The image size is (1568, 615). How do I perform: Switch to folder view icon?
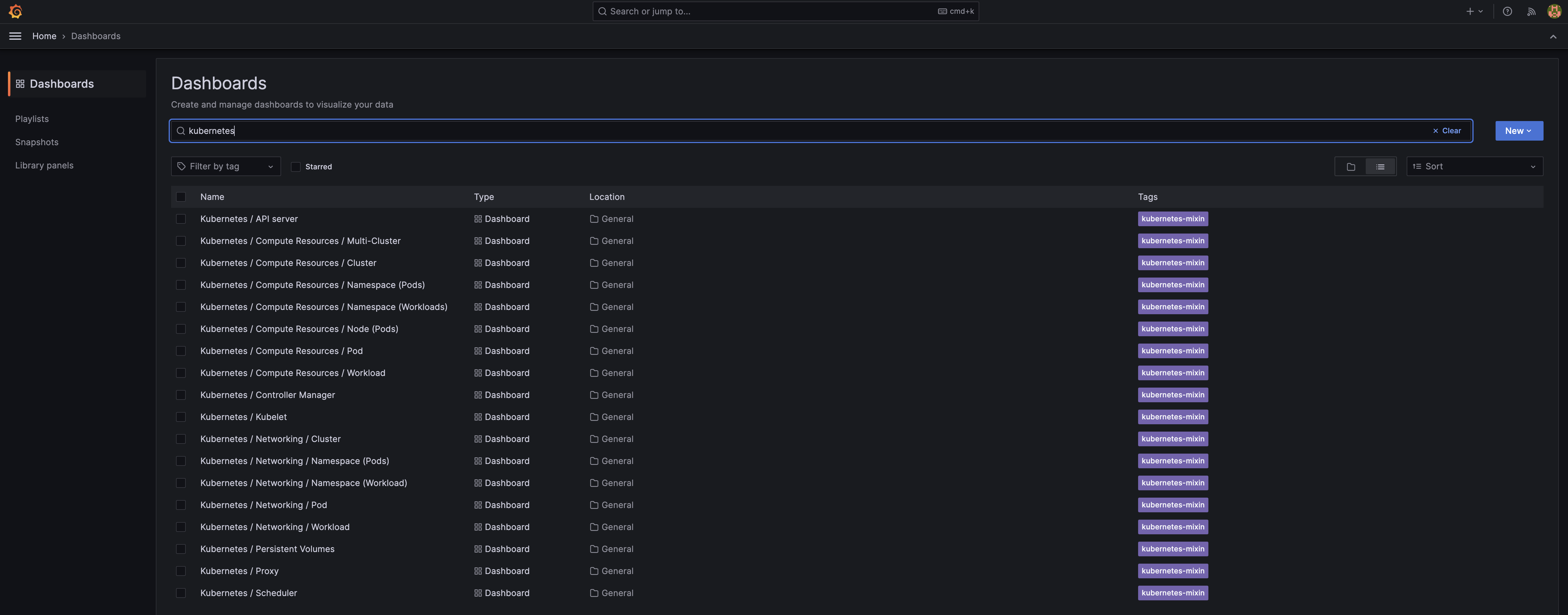1351,167
